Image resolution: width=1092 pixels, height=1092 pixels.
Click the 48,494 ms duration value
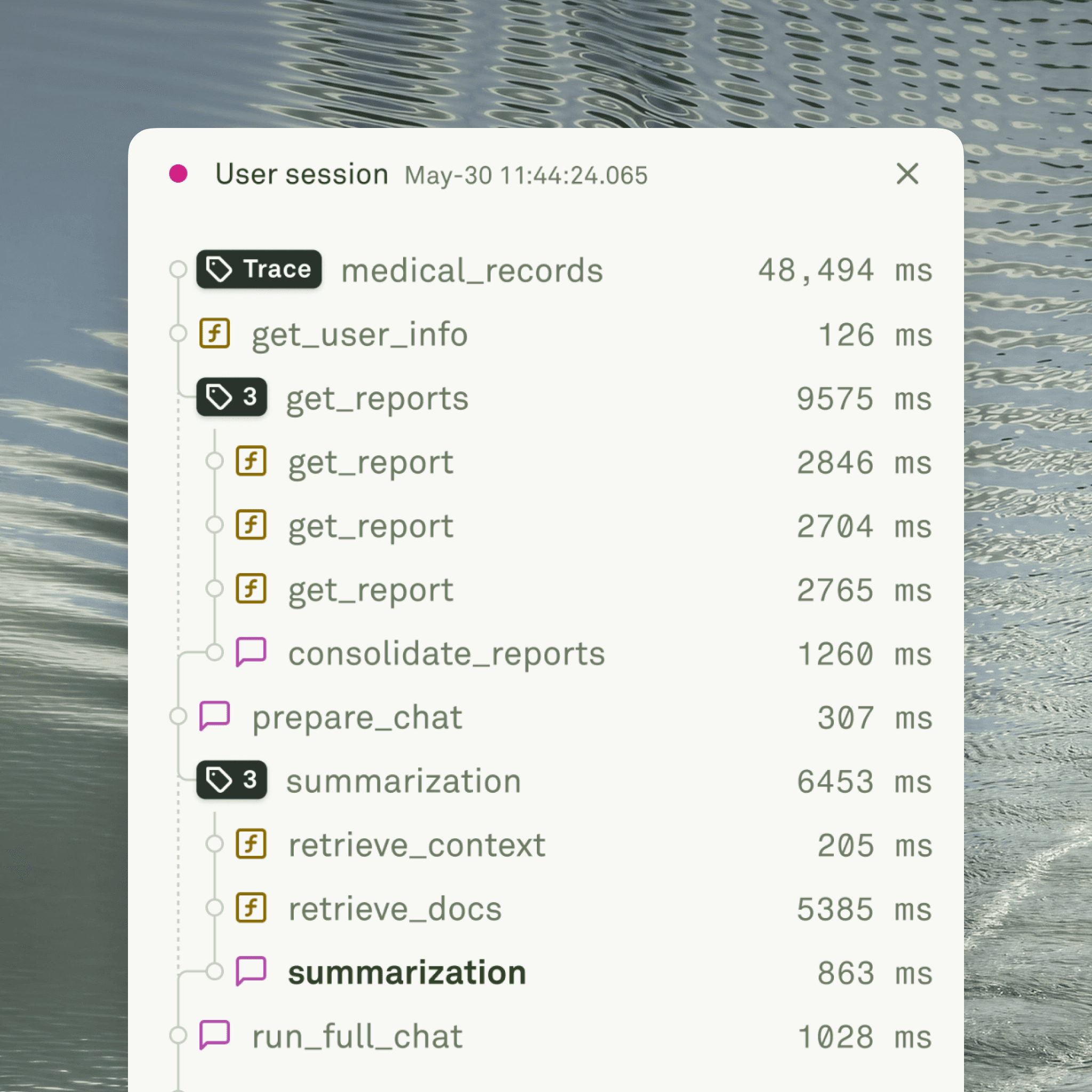click(846, 270)
